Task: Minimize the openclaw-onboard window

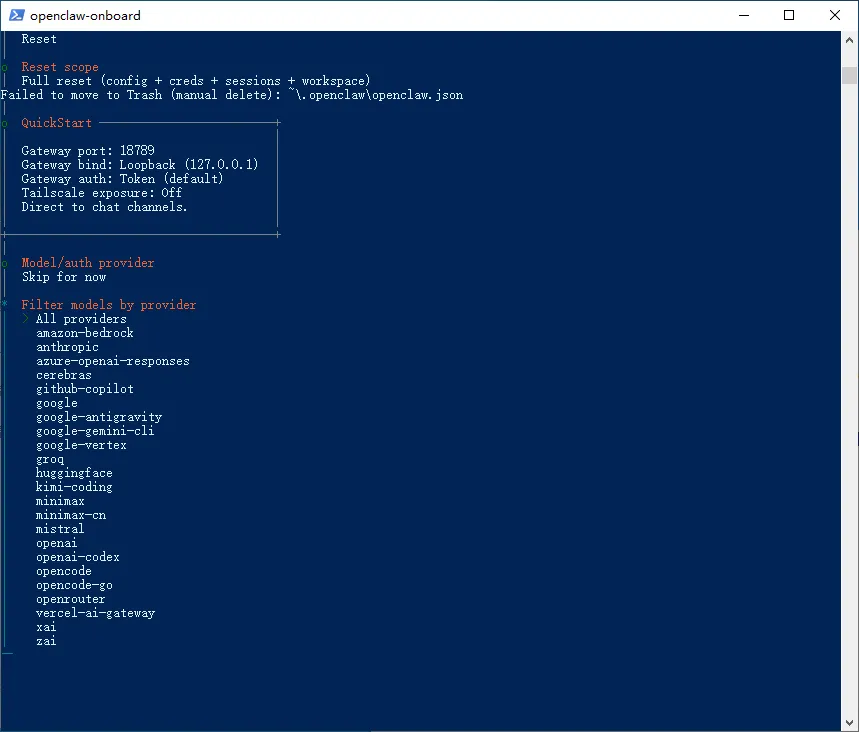Action: (x=744, y=15)
